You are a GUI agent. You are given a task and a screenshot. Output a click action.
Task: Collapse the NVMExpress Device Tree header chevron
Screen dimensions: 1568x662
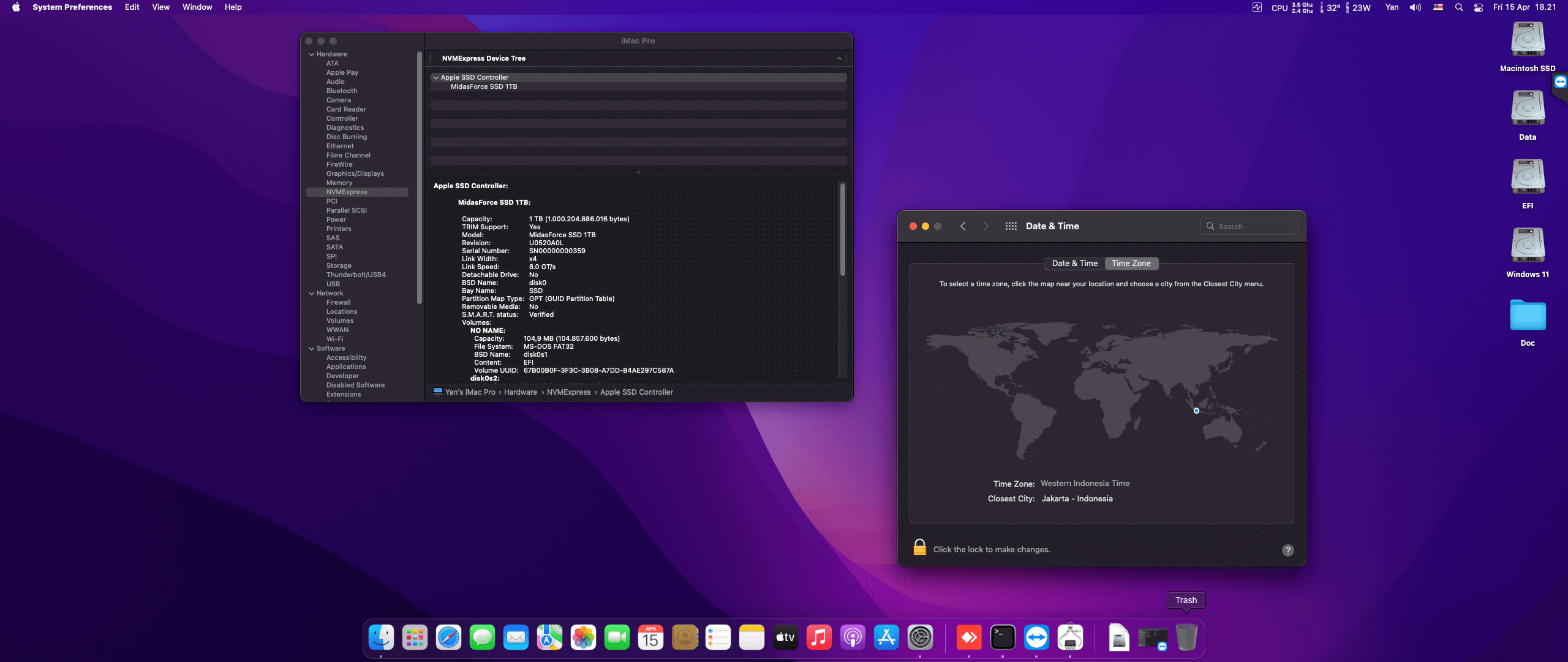click(839, 59)
